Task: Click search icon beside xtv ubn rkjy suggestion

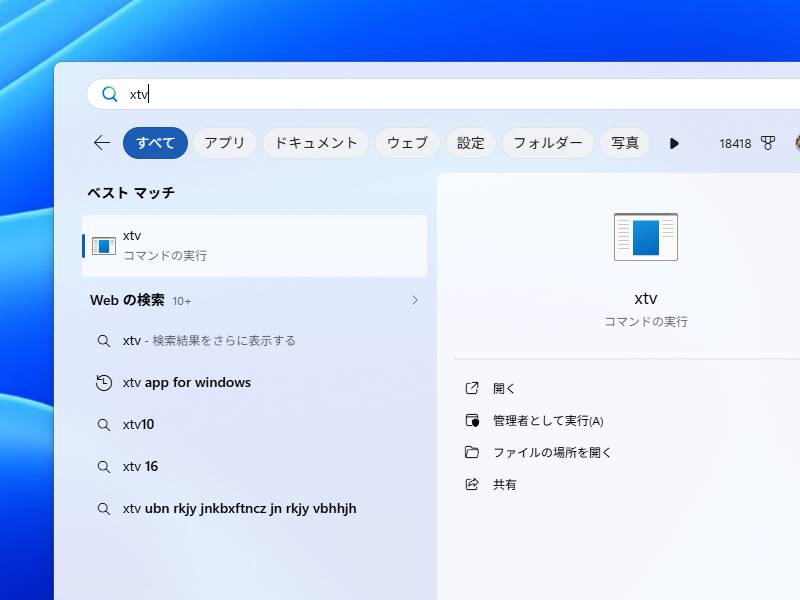Action: 104,509
